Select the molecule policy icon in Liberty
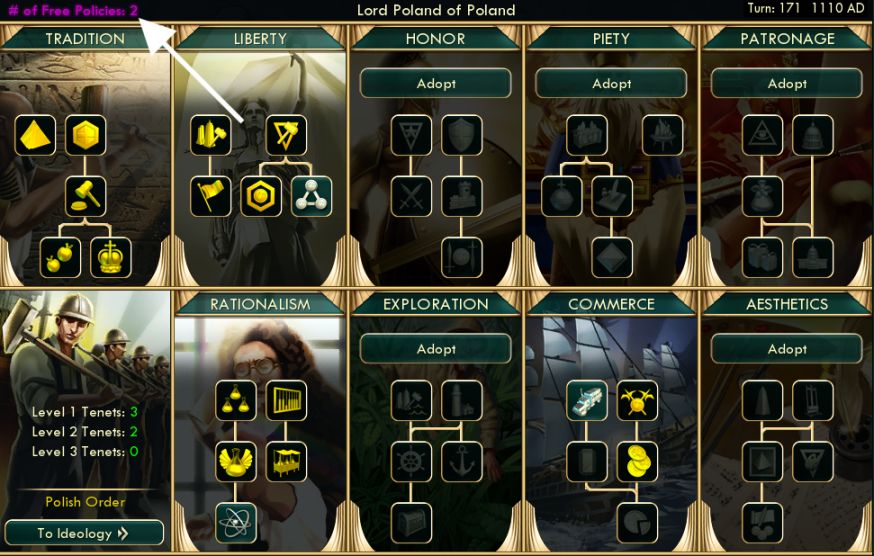 point(312,196)
